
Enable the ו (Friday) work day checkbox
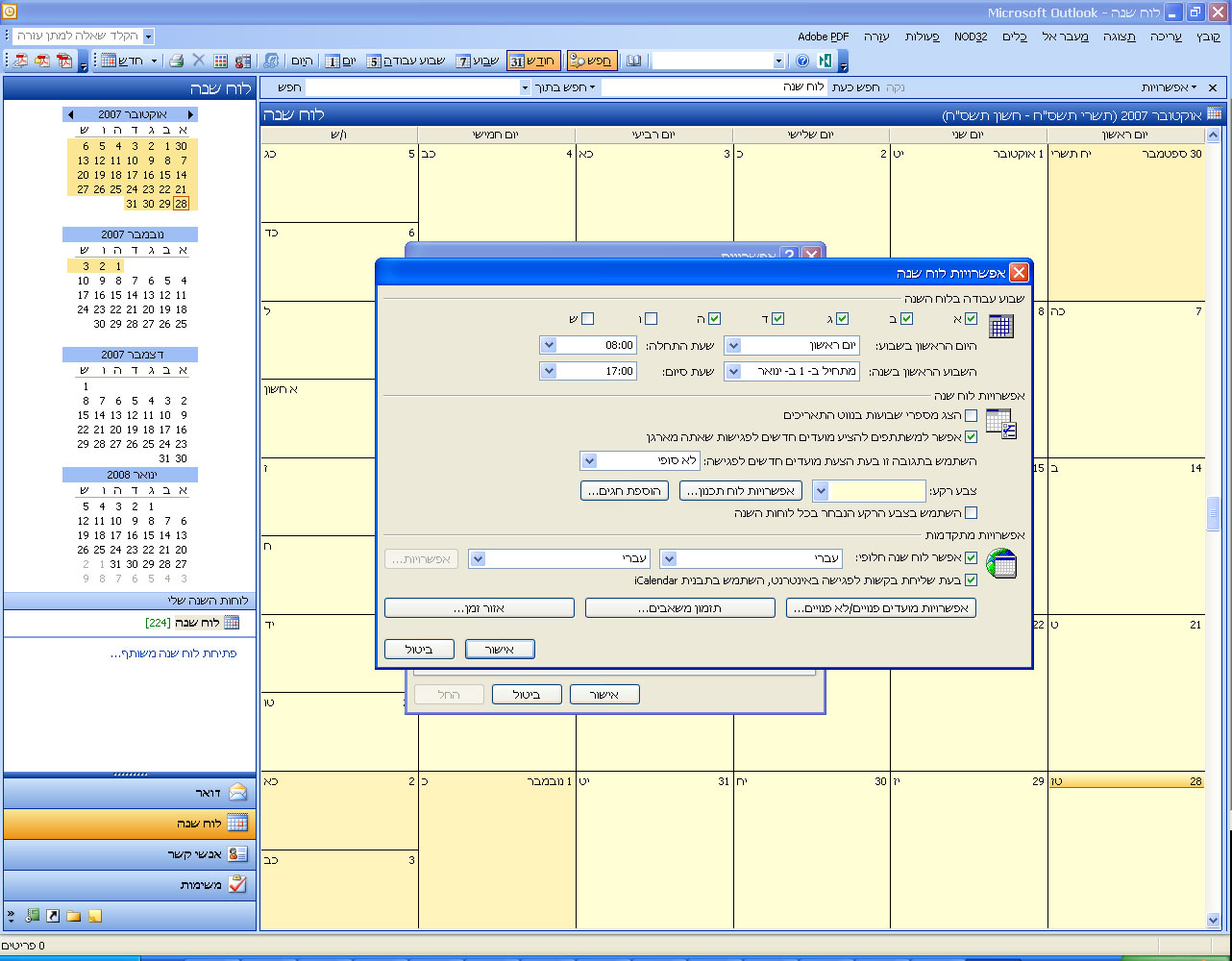[652, 319]
